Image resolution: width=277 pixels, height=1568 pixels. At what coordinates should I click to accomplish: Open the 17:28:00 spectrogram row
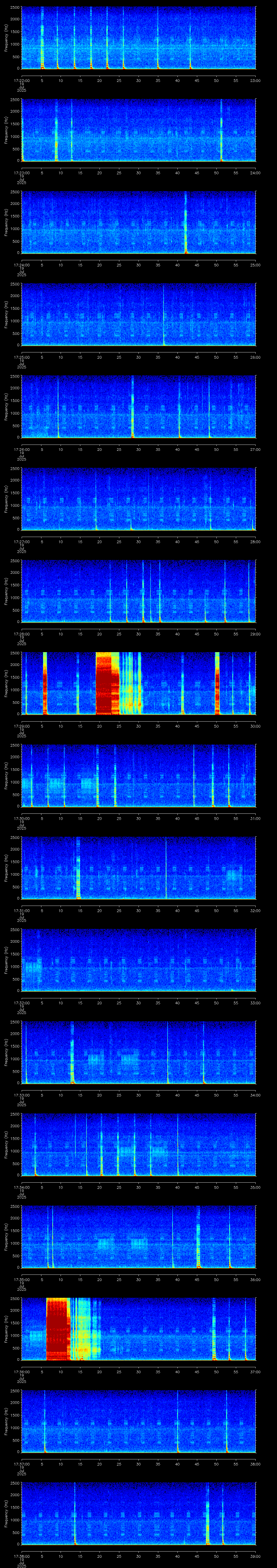139,591
